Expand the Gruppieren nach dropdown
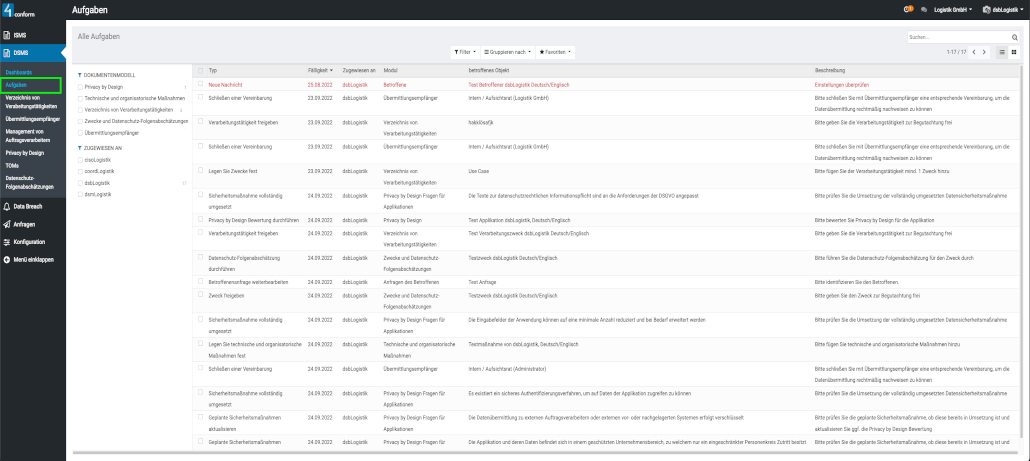Screen dimensions: 1030x461 tap(507, 51)
